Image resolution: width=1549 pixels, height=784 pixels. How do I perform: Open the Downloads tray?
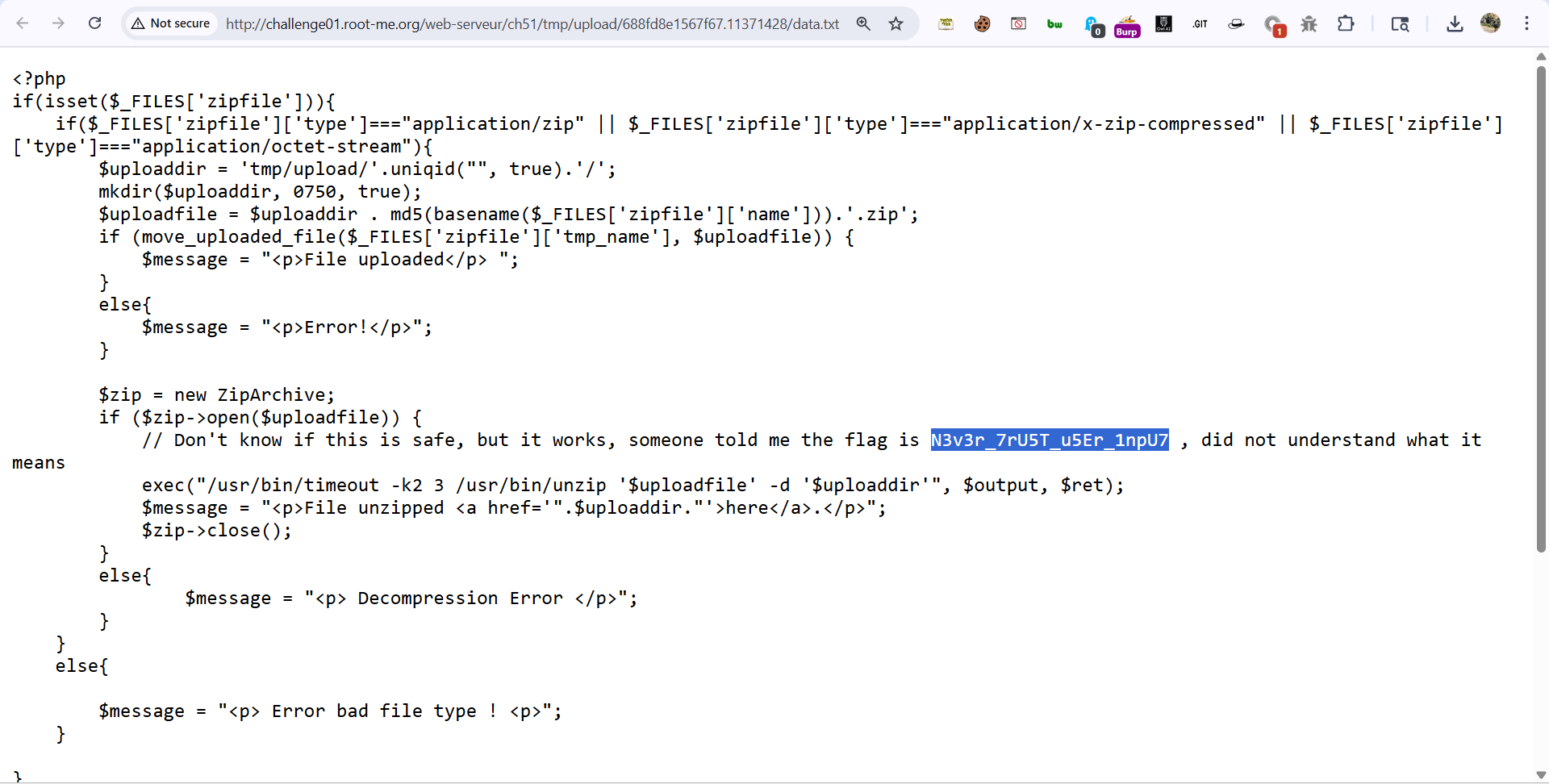pyautogui.click(x=1455, y=23)
